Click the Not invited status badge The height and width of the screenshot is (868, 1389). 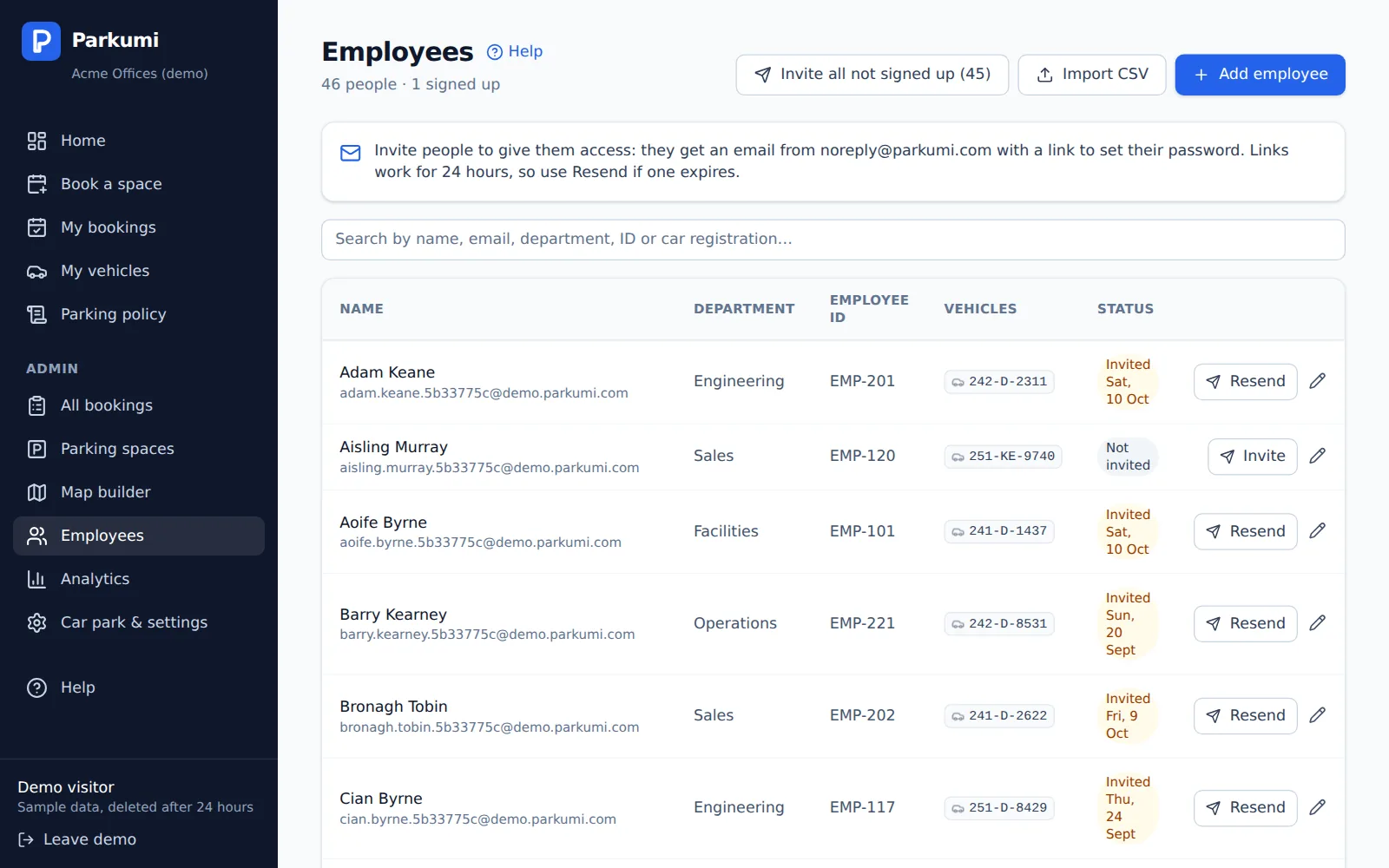pyautogui.click(x=1128, y=457)
